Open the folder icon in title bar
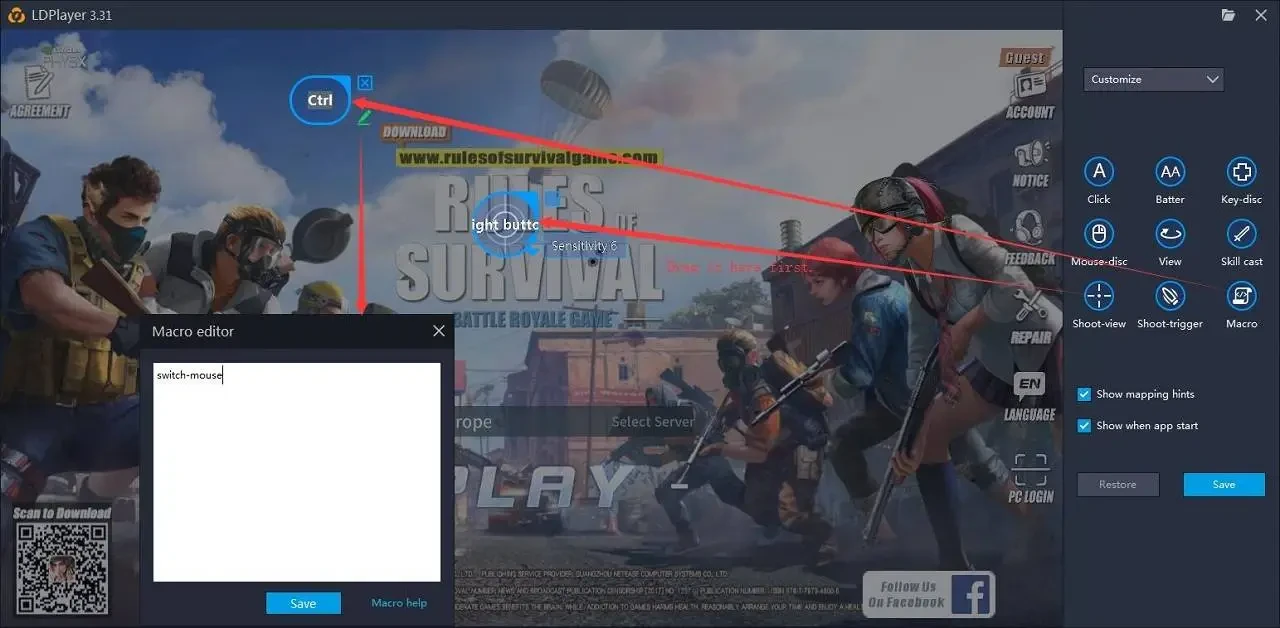The height and width of the screenshot is (628, 1280). [1228, 15]
